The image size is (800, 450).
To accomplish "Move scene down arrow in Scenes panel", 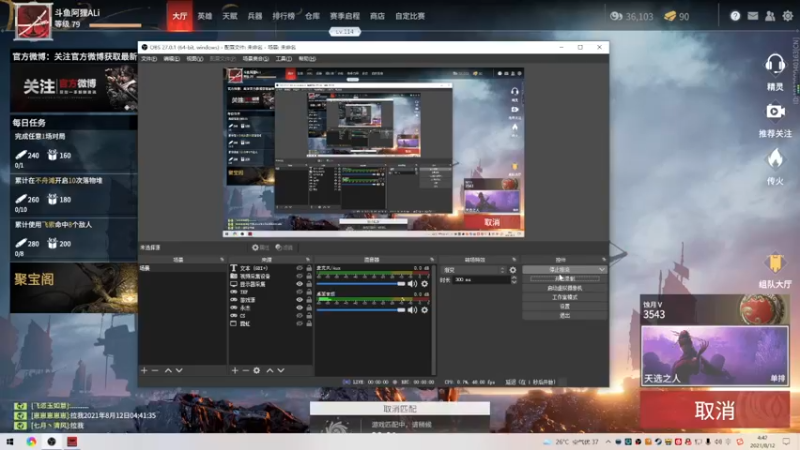I will coord(179,370).
